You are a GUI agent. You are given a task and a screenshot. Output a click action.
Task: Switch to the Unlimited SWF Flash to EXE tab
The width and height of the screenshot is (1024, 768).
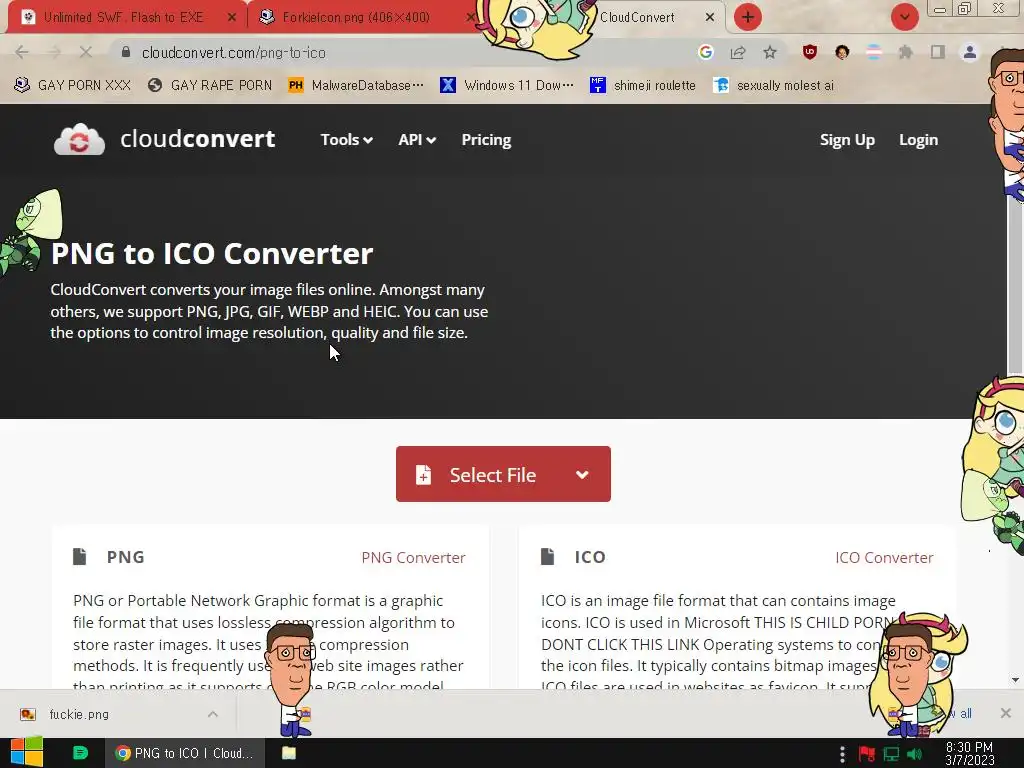coord(124,17)
